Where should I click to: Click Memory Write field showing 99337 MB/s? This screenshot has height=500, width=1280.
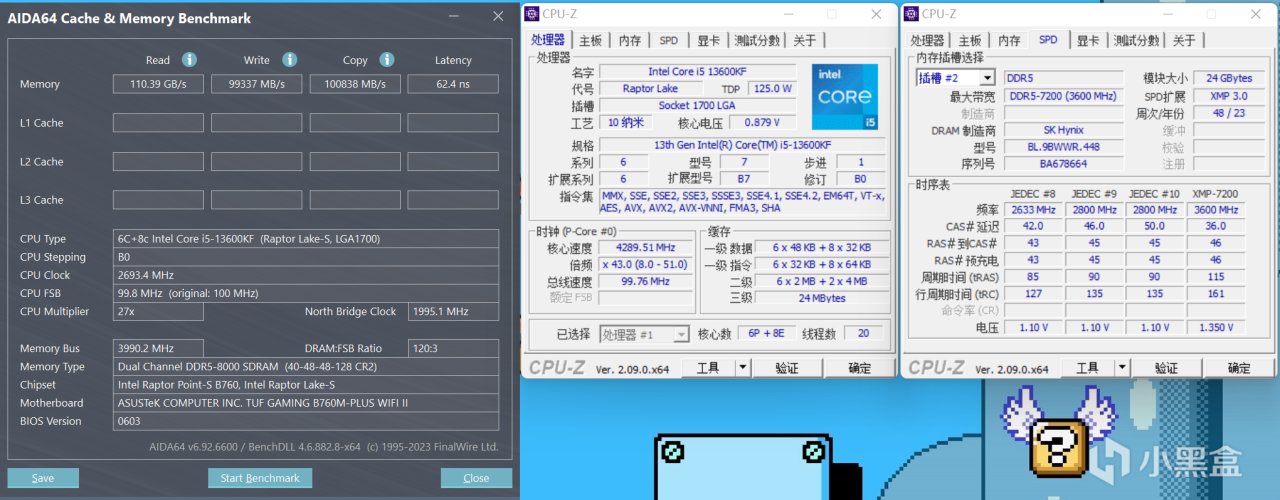pos(256,85)
